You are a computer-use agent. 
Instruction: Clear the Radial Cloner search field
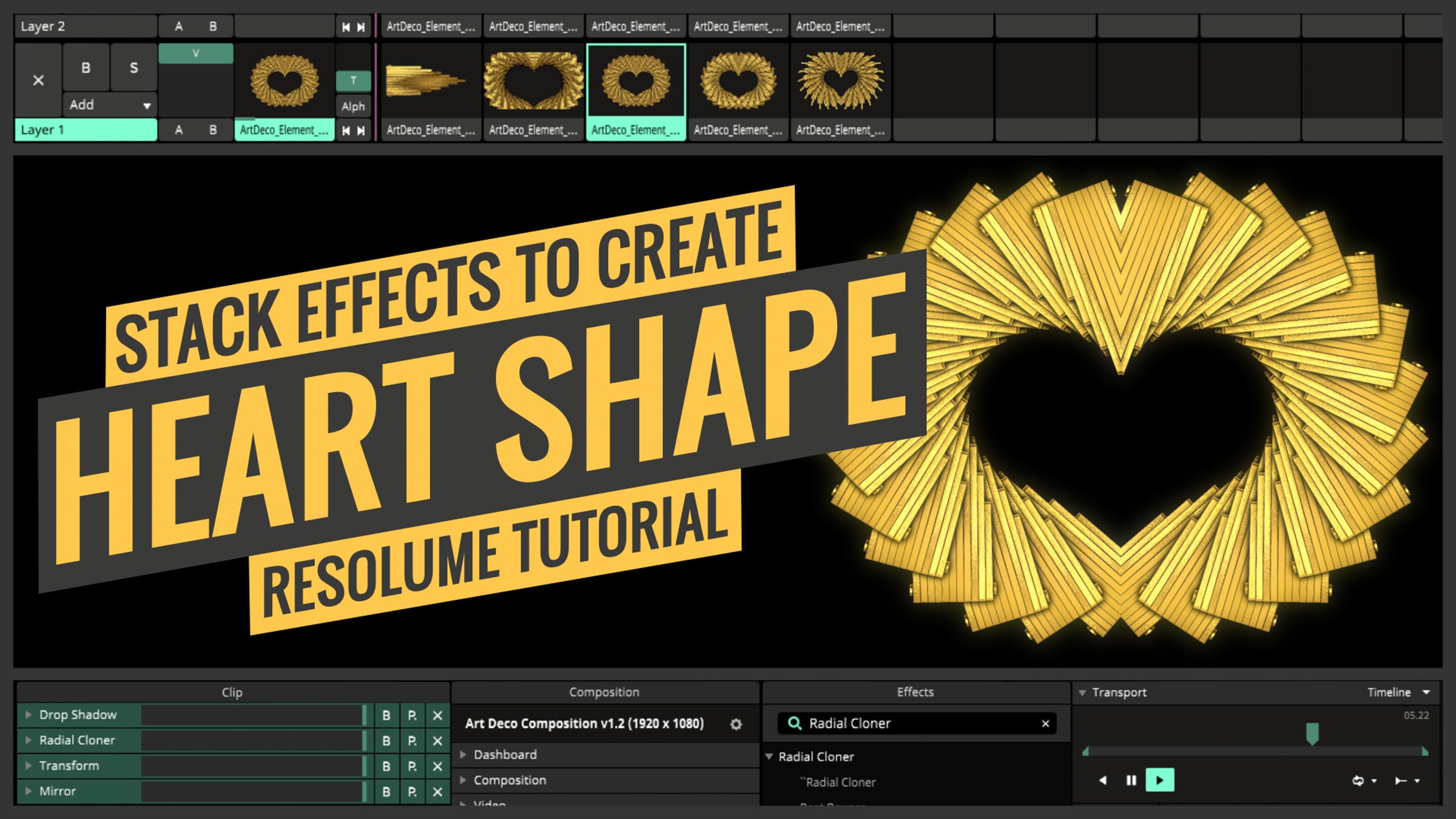[x=1045, y=723]
